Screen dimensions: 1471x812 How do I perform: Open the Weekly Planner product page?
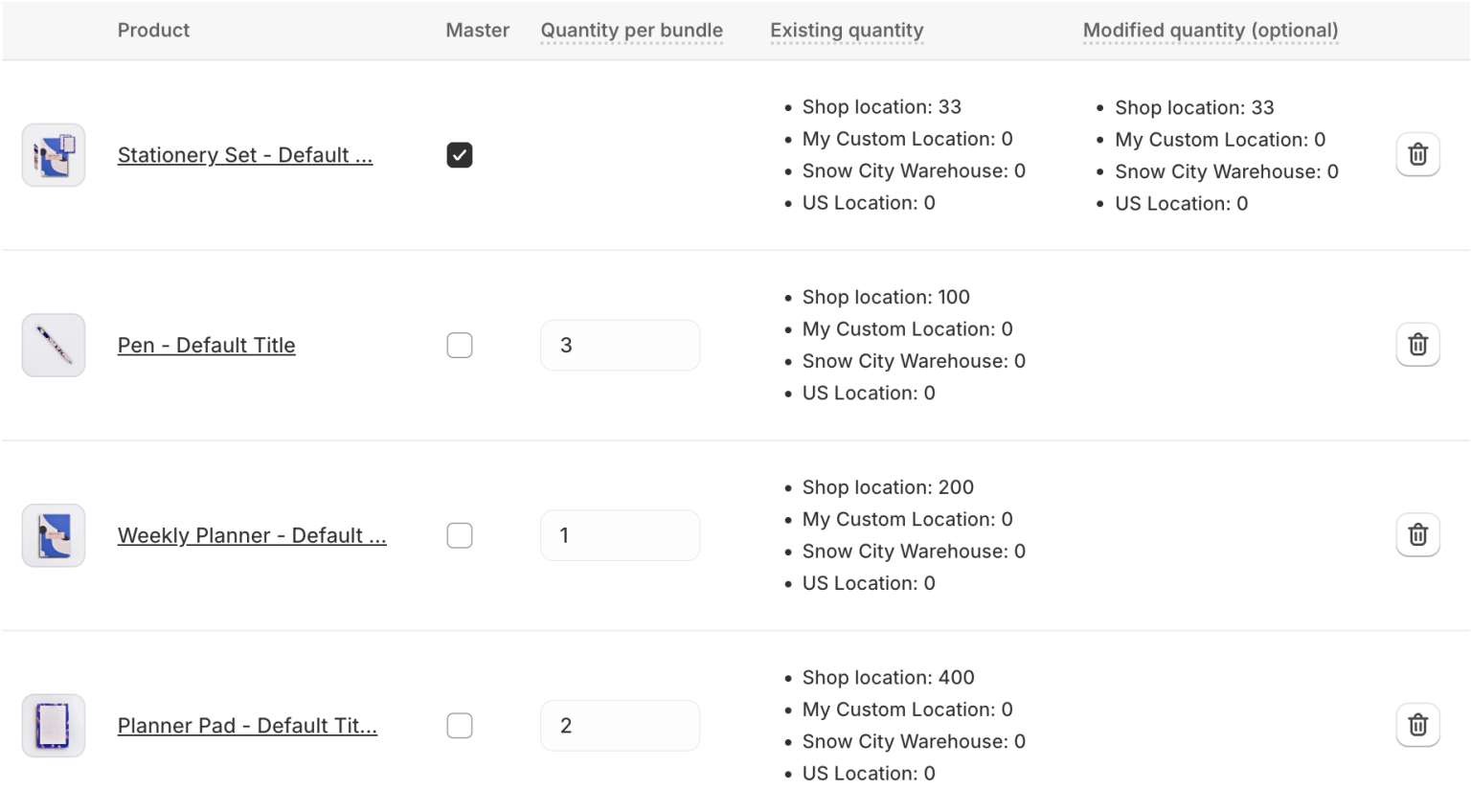click(252, 535)
